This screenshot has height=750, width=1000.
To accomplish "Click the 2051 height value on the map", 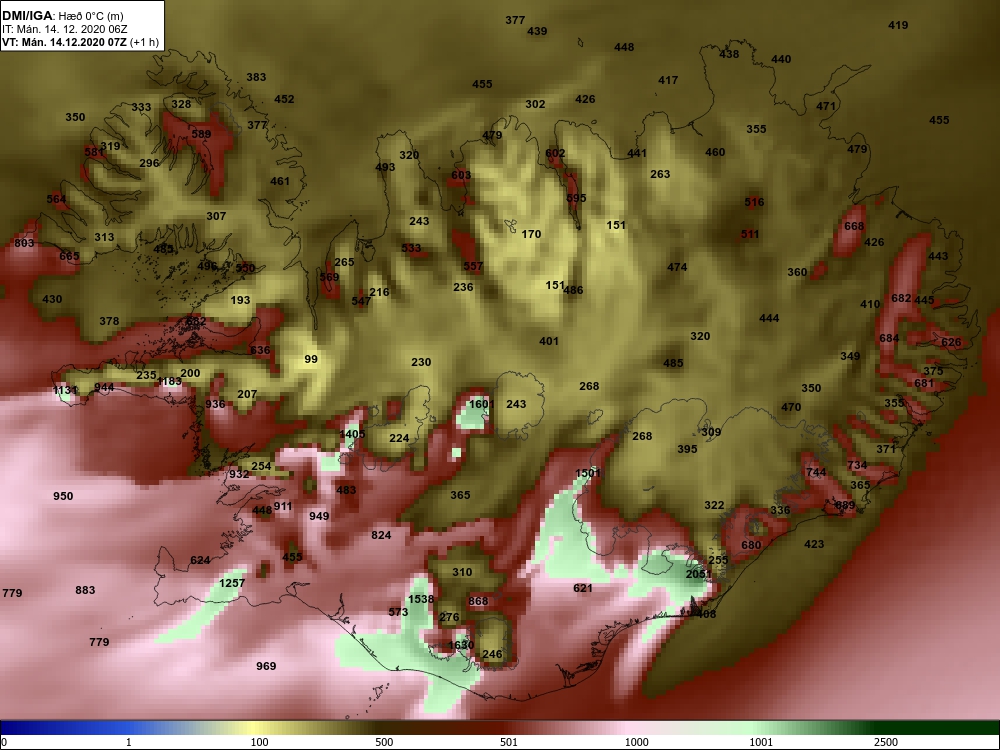I will [x=698, y=574].
